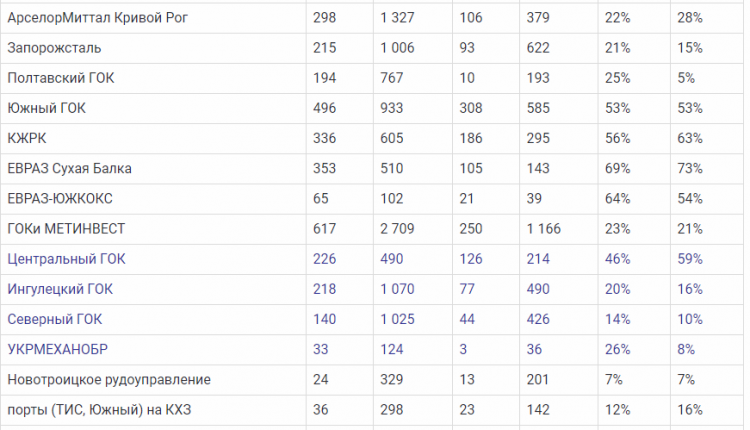Click the 59% value in Центральный ГОК row
The width and height of the screenshot is (750, 430).
pyautogui.click(x=690, y=259)
